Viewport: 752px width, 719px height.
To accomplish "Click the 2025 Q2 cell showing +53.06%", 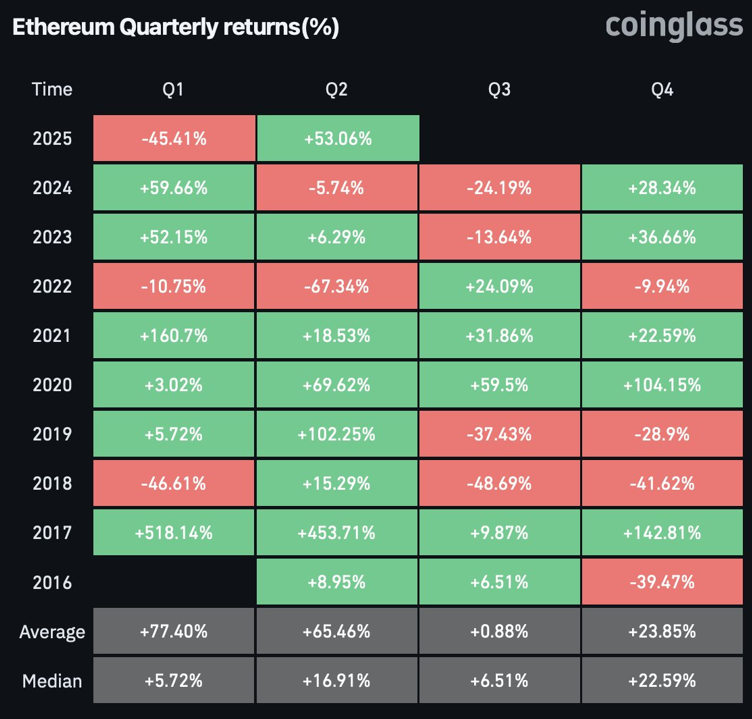I will tap(337, 139).
